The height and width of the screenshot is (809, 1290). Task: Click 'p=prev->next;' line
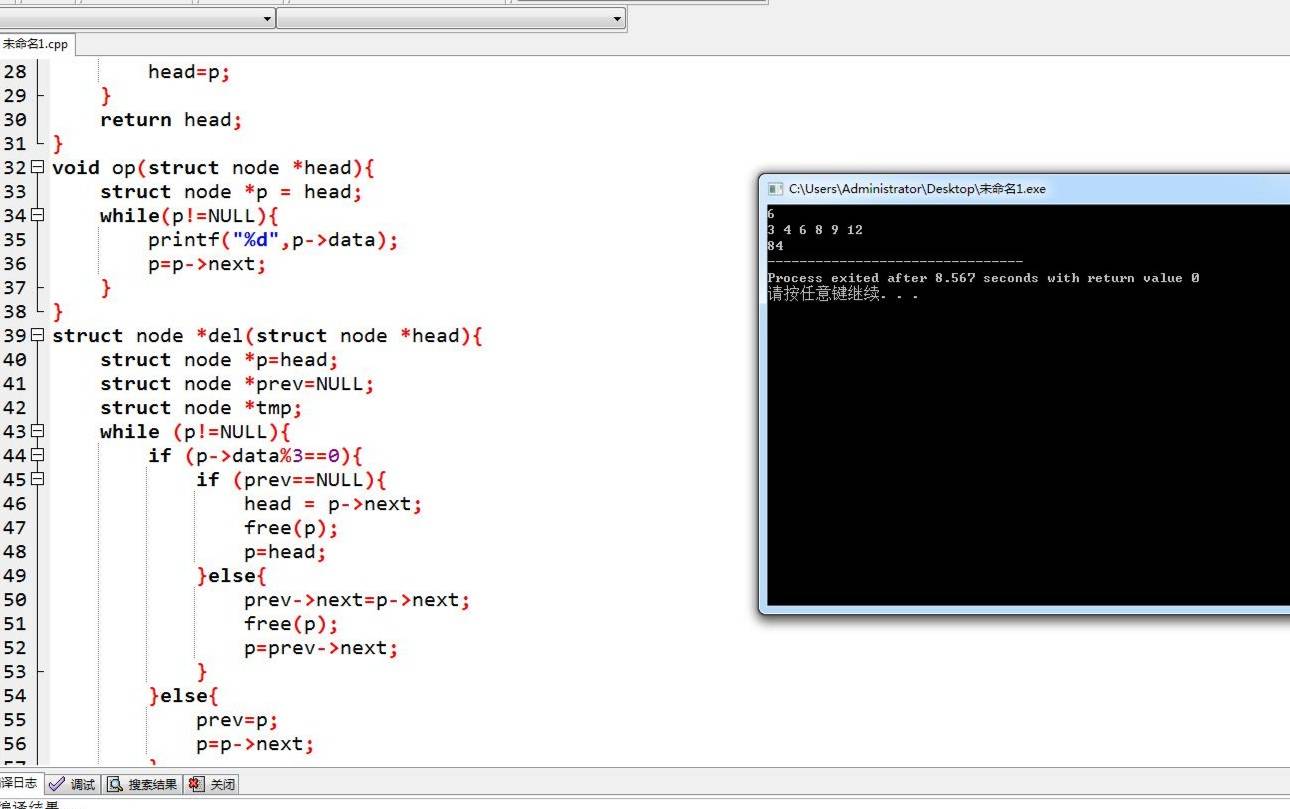(x=321, y=647)
